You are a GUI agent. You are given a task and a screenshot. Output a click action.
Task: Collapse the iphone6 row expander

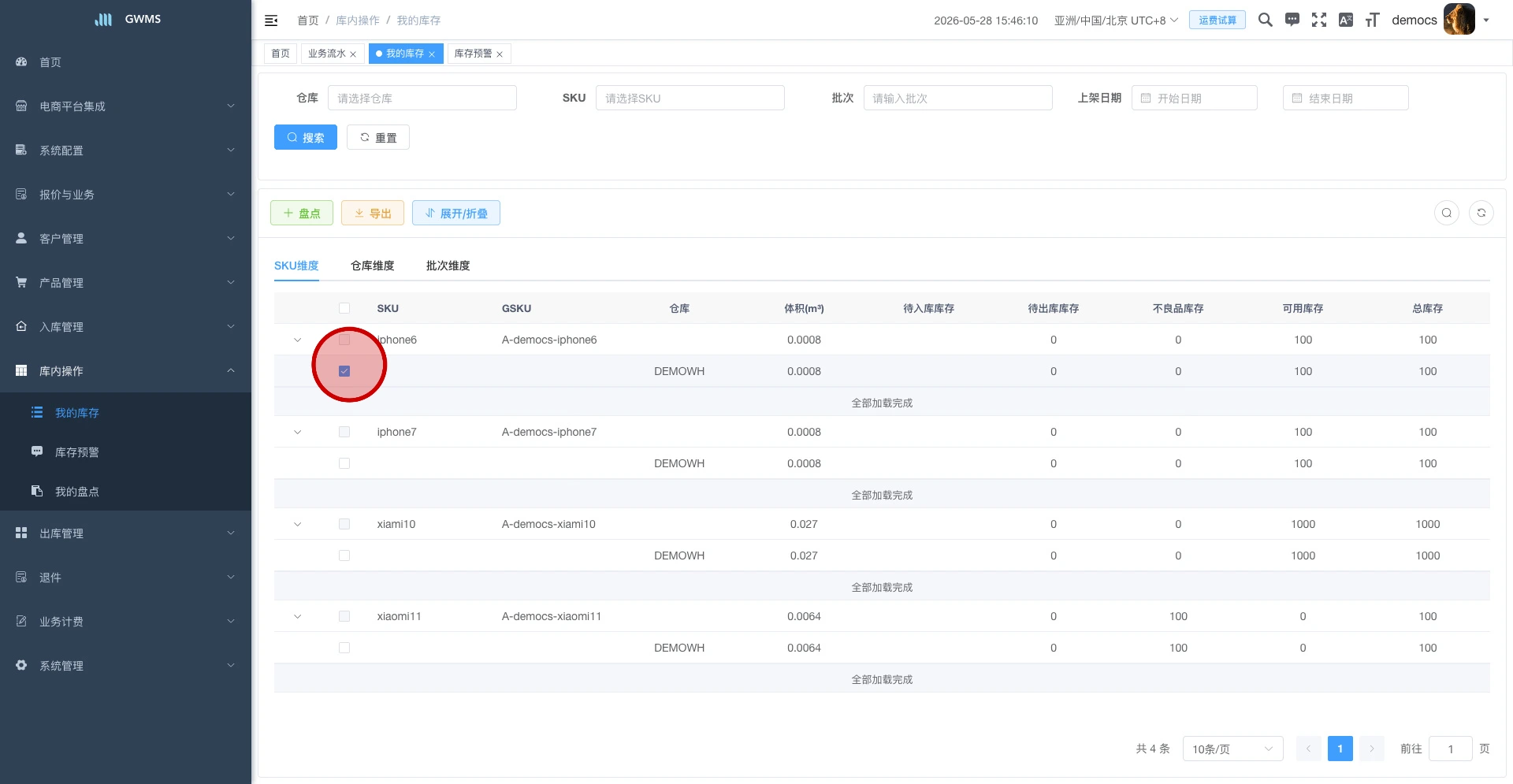298,340
